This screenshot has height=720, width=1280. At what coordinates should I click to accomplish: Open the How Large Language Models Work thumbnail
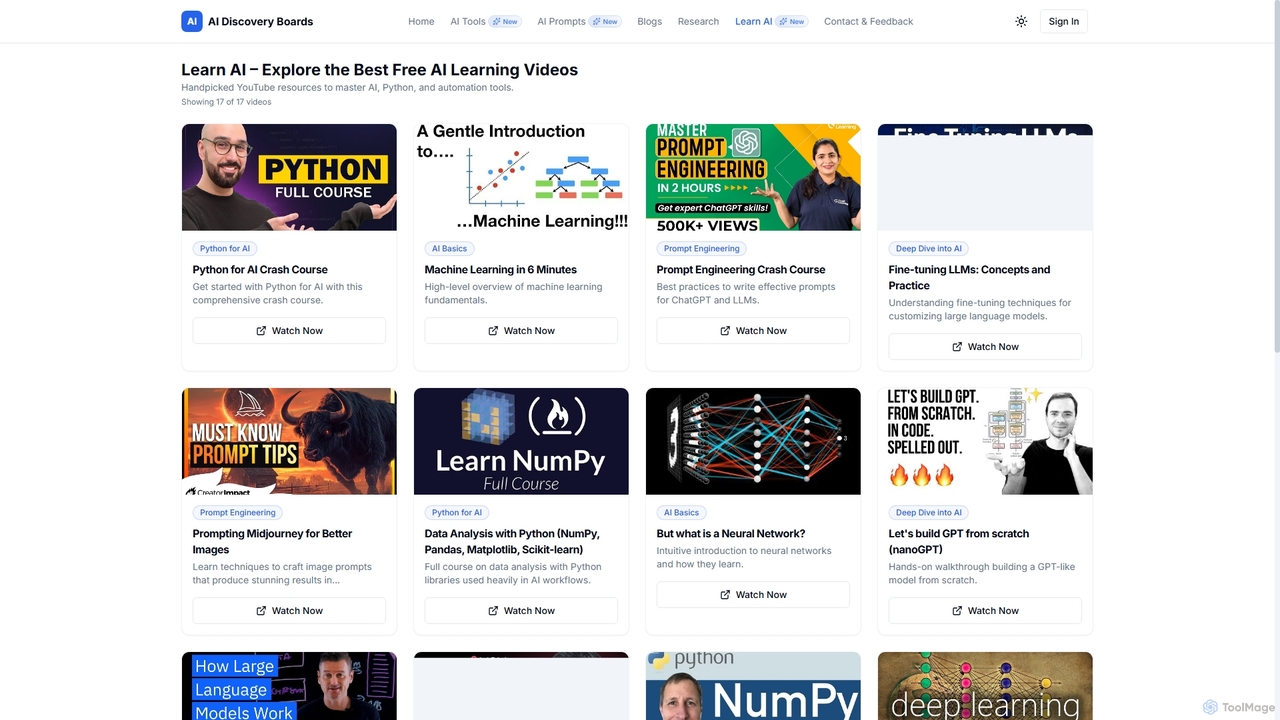(x=289, y=686)
